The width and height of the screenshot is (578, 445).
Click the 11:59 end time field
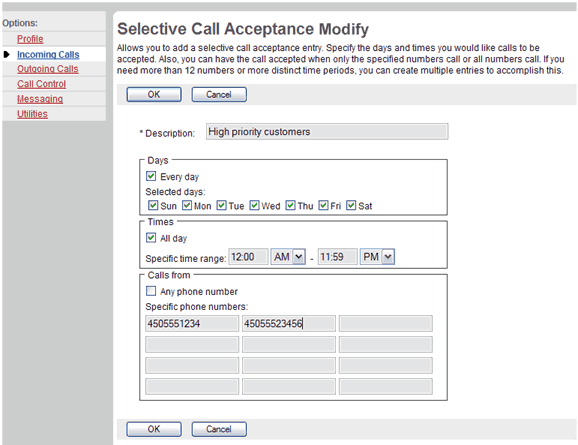tap(337, 257)
